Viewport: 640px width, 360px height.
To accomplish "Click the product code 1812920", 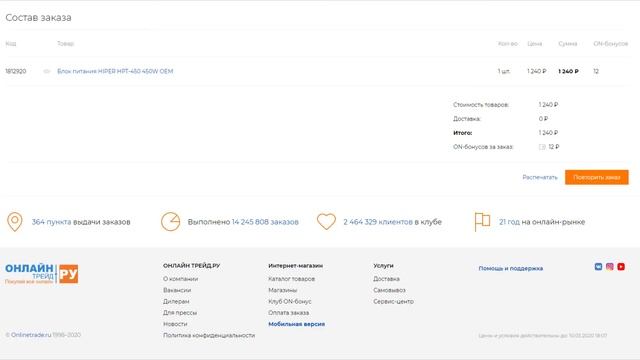I will point(16,71).
